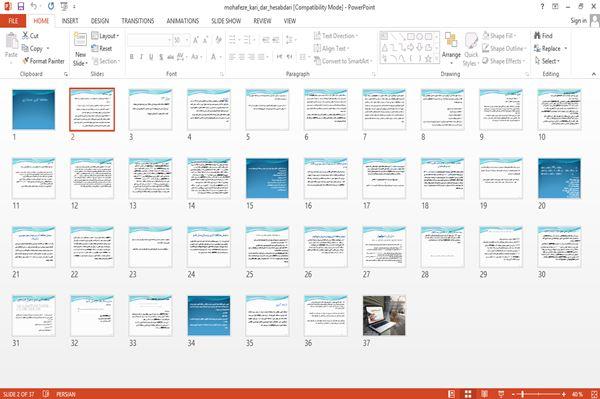Click the Arrange icon in Drawing group

tap(451, 41)
